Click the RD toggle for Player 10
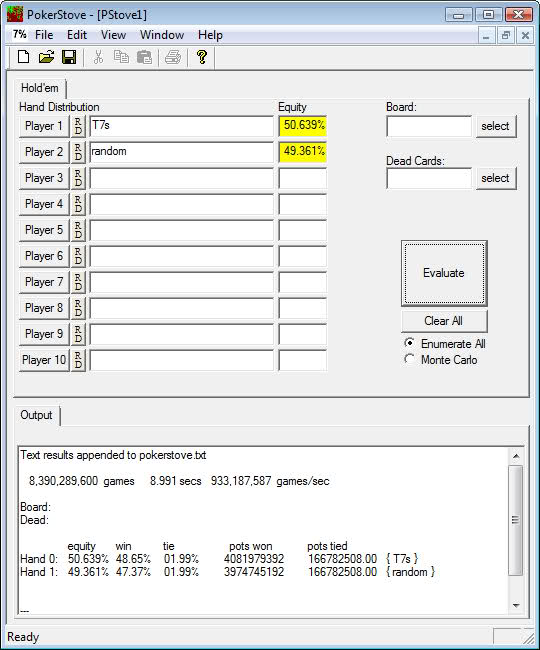The image size is (540, 650). click(78, 360)
